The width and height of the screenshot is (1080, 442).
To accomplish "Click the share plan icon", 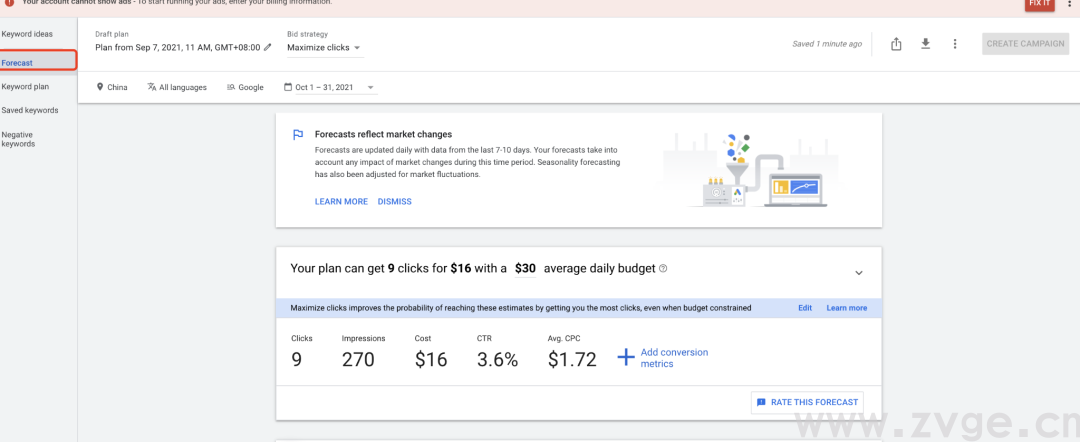I will [x=896, y=44].
